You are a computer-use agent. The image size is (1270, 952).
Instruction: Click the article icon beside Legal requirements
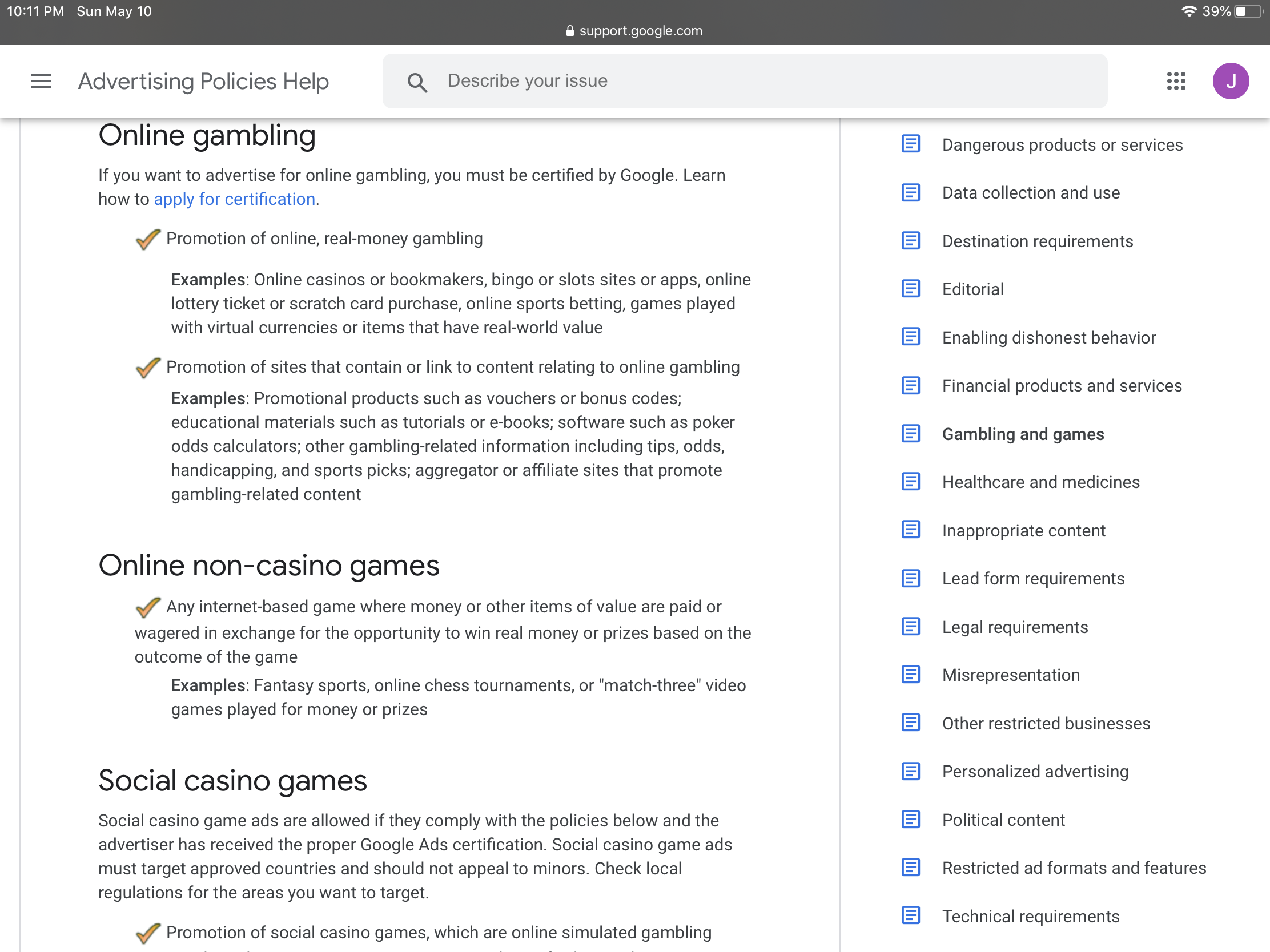(x=910, y=627)
